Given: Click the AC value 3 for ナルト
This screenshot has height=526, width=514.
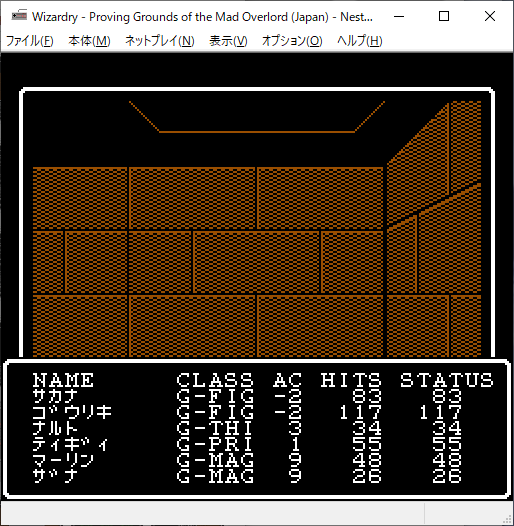Looking at the screenshot, I should pyautogui.click(x=295, y=428).
